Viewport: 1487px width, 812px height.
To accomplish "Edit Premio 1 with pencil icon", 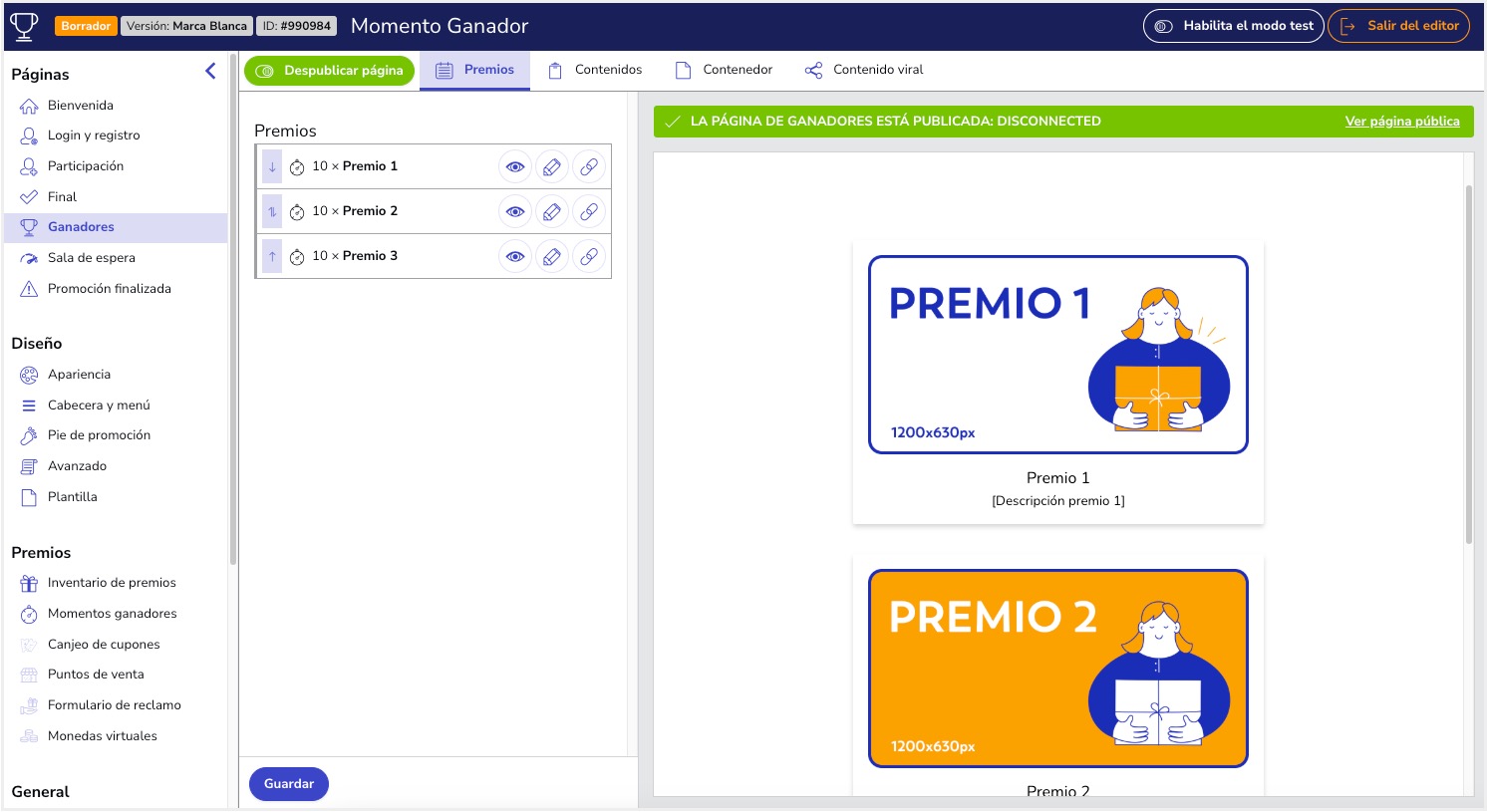I will click(x=552, y=167).
